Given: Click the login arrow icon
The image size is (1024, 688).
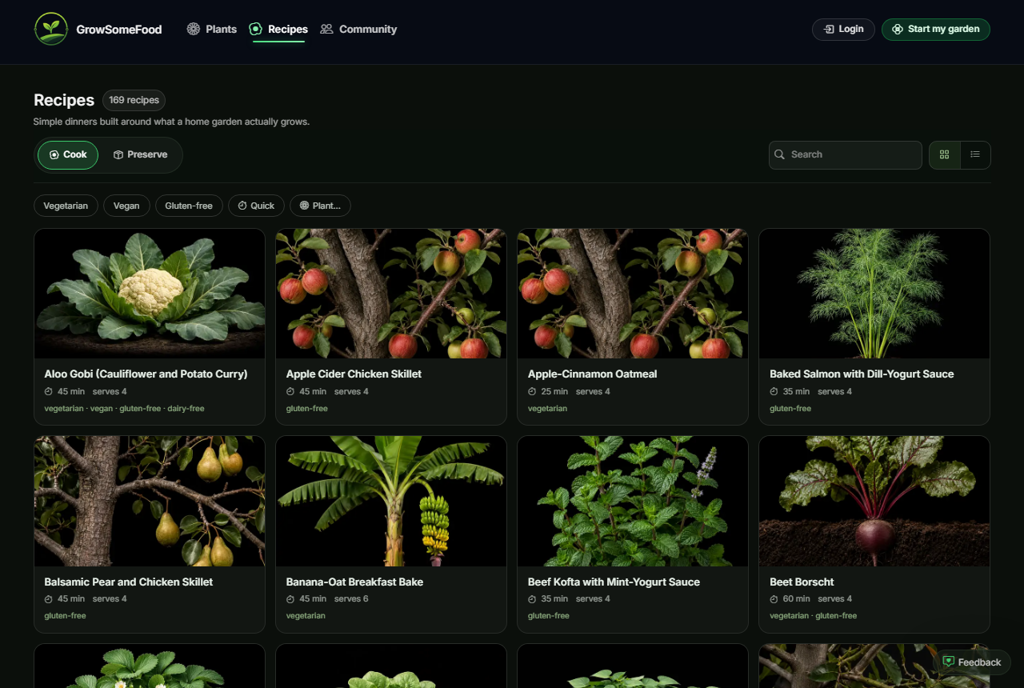Looking at the screenshot, I should (x=829, y=29).
